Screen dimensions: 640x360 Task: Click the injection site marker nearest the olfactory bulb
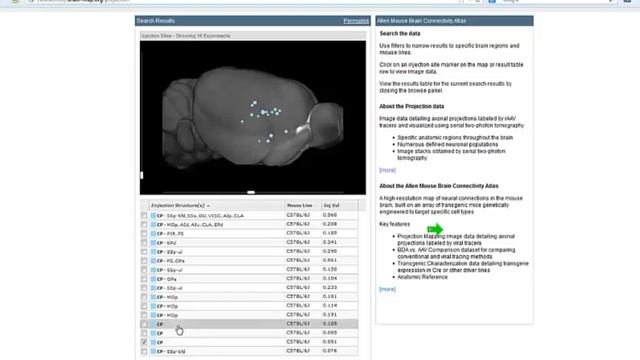coord(286,131)
